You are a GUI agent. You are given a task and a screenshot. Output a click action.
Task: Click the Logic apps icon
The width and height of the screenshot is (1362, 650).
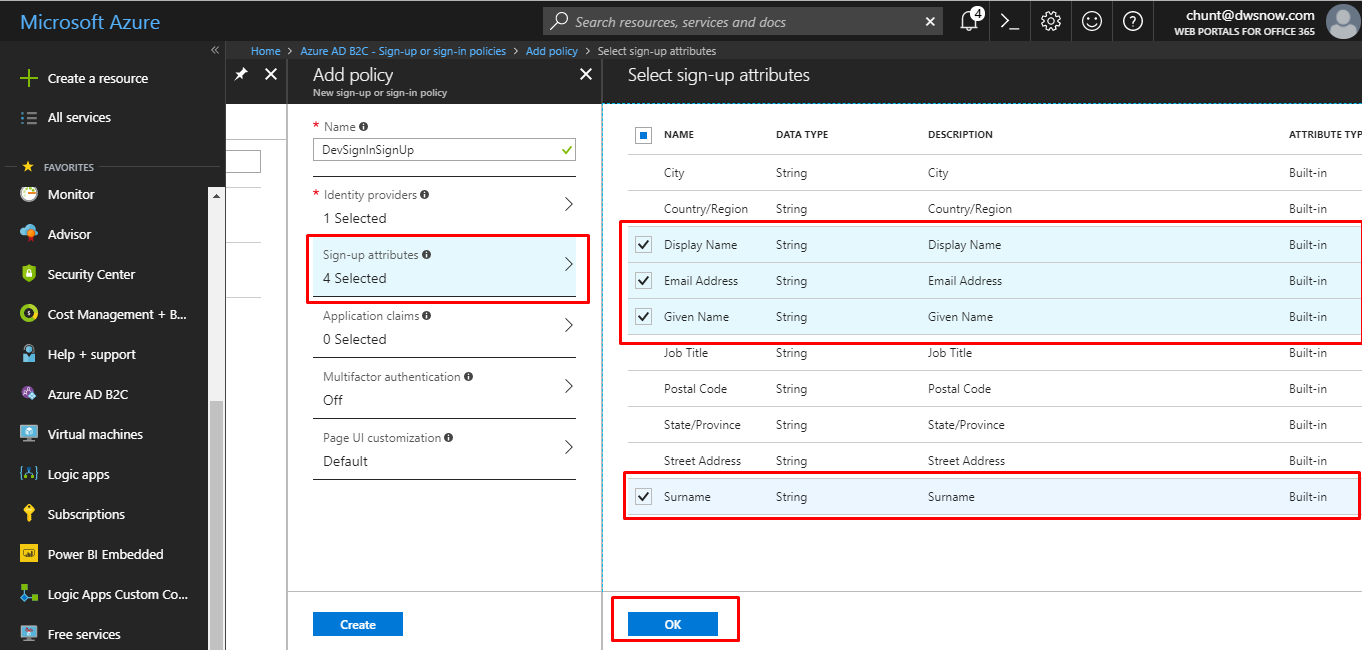29,474
